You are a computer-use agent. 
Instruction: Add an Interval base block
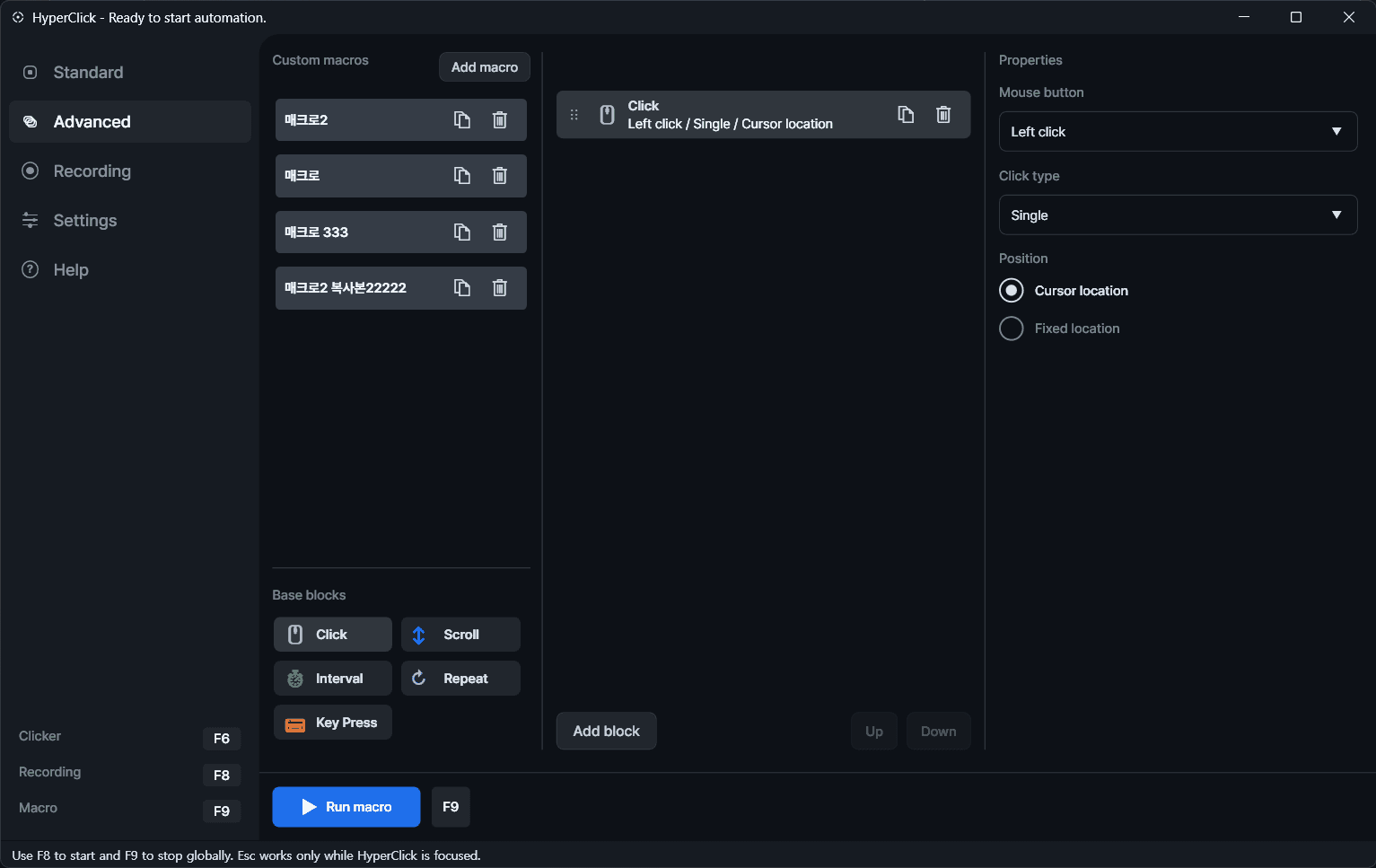pos(332,678)
